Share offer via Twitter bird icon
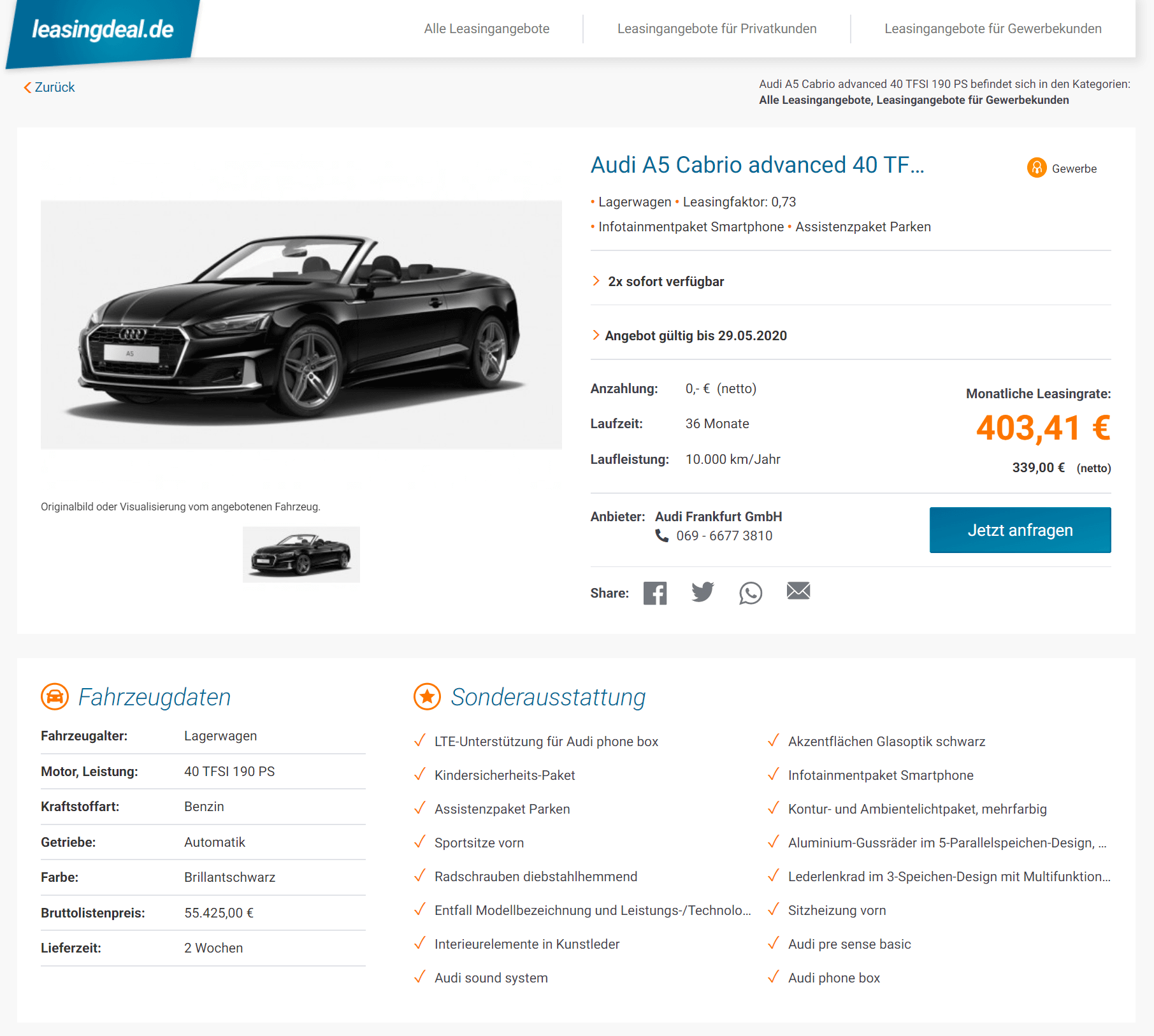 703,592
